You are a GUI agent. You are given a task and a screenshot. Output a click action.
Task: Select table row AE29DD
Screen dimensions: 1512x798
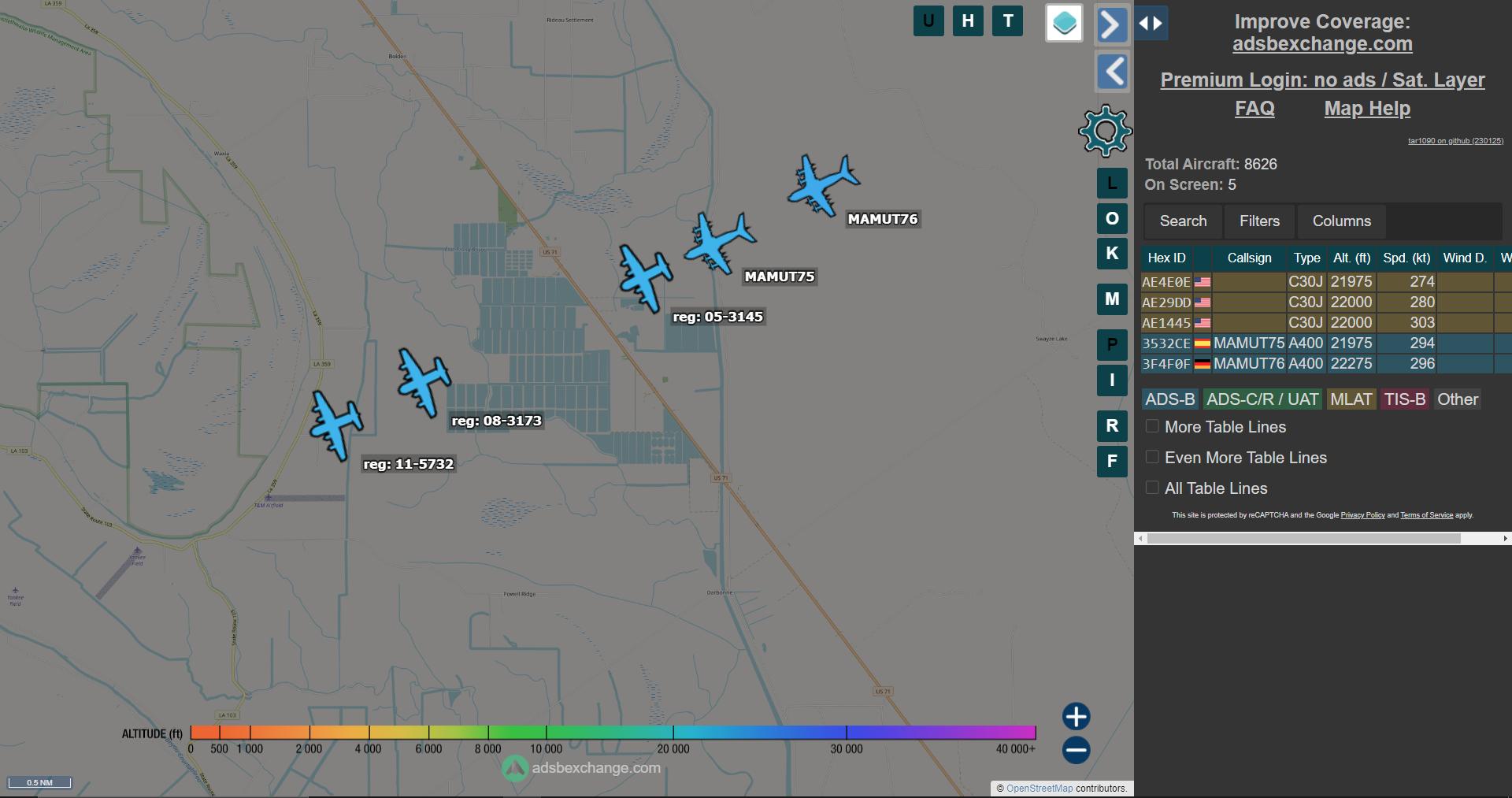tap(1326, 302)
